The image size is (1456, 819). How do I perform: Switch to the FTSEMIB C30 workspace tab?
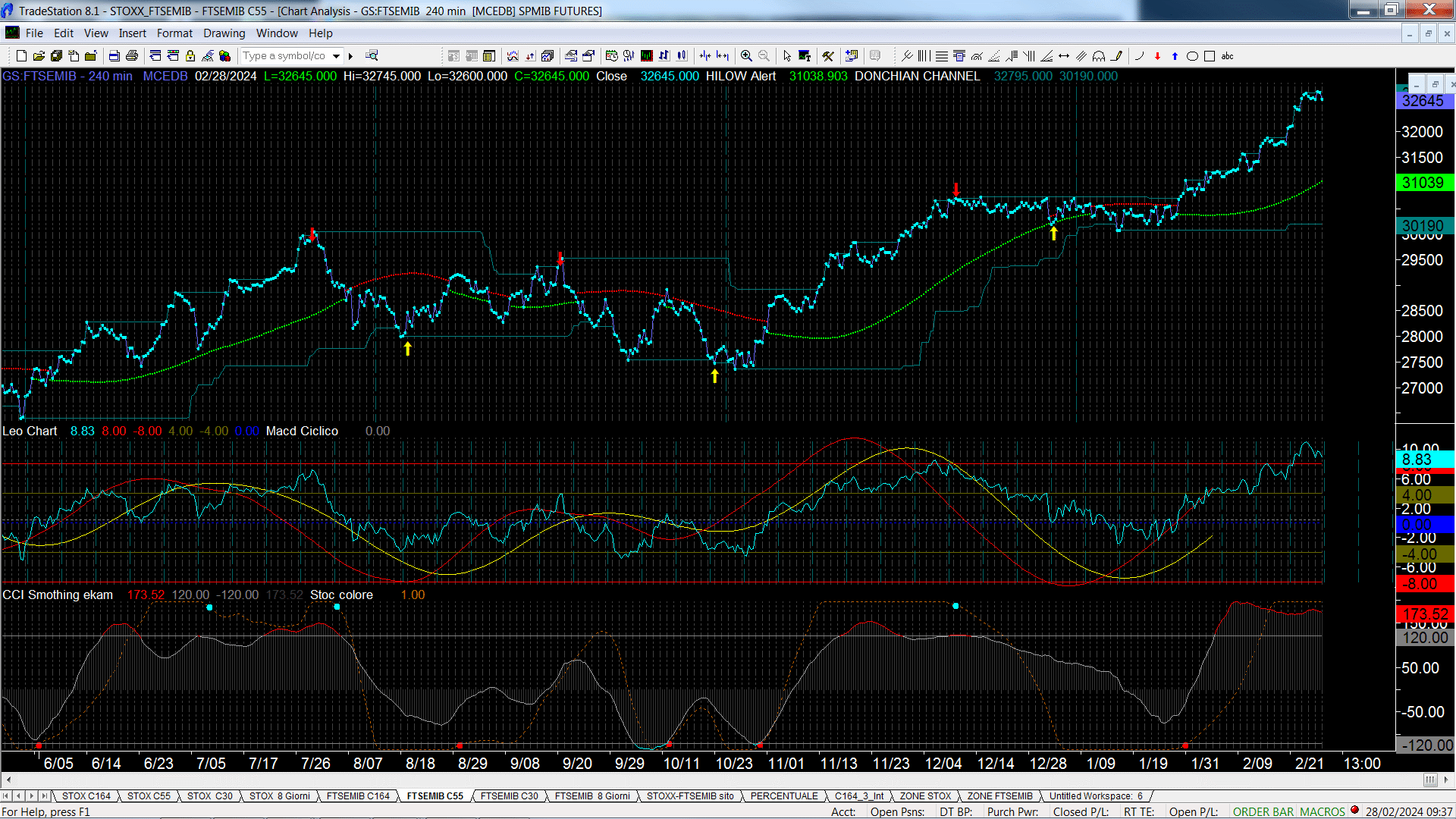[x=509, y=796]
